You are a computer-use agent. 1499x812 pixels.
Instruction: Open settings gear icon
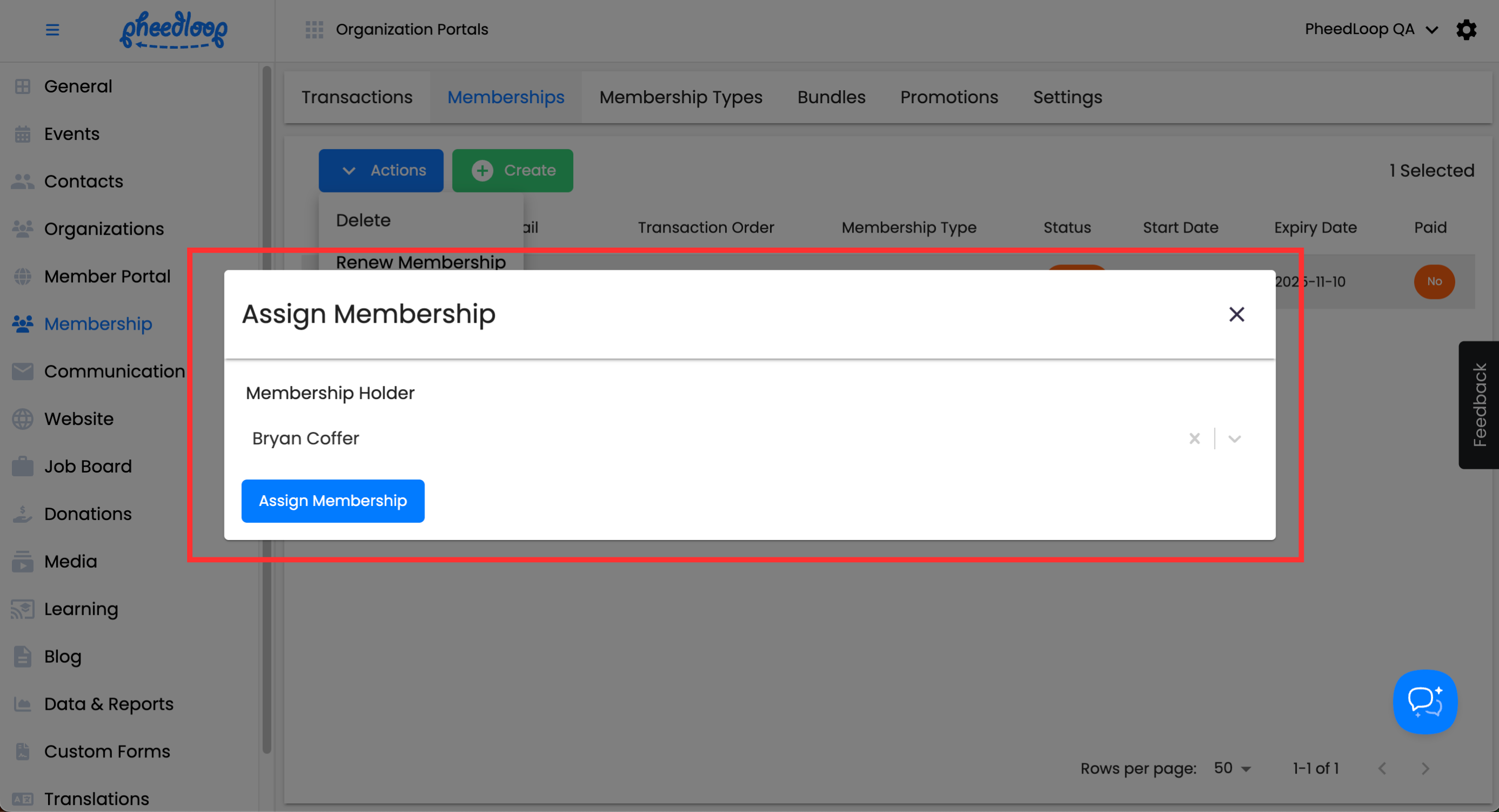[x=1466, y=30]
